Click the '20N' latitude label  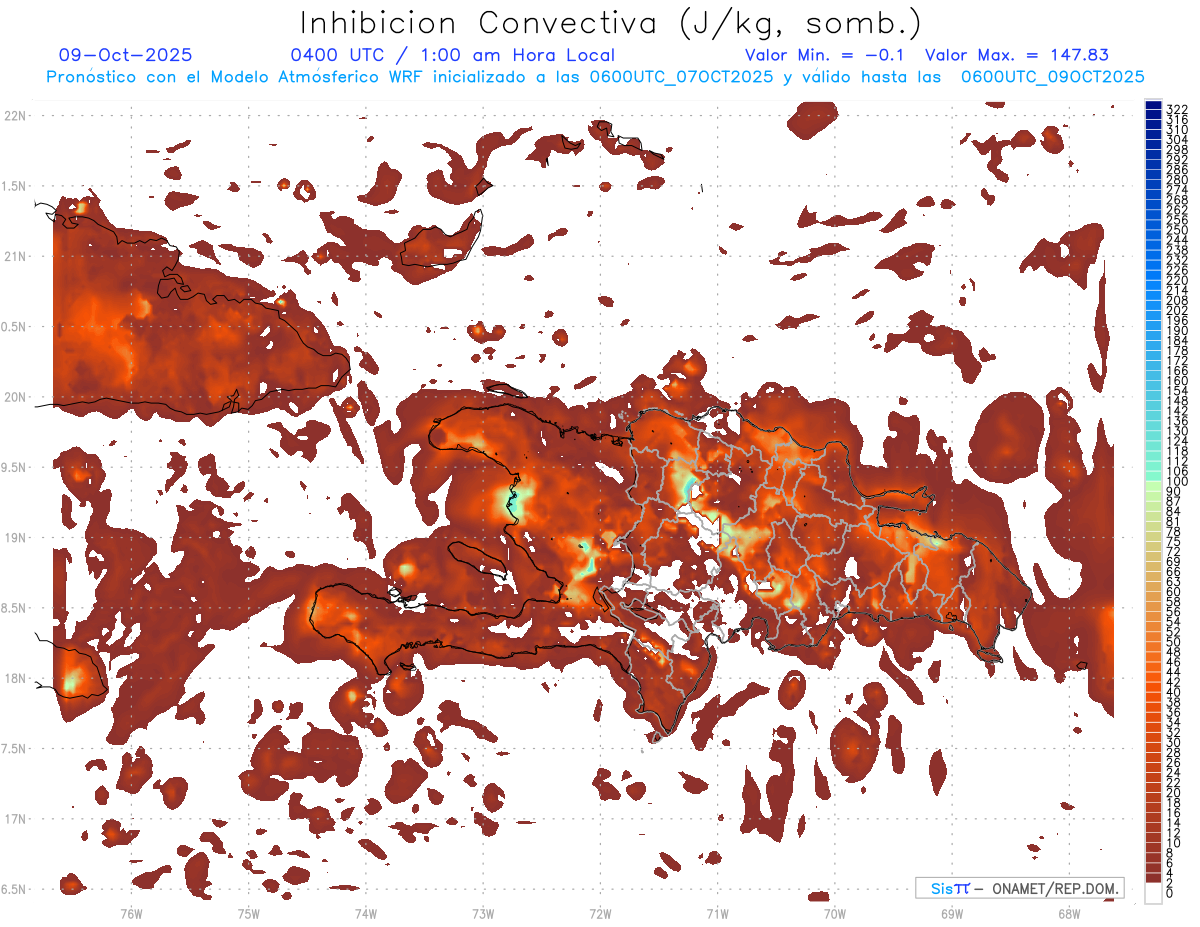click(x=15, y=397)
